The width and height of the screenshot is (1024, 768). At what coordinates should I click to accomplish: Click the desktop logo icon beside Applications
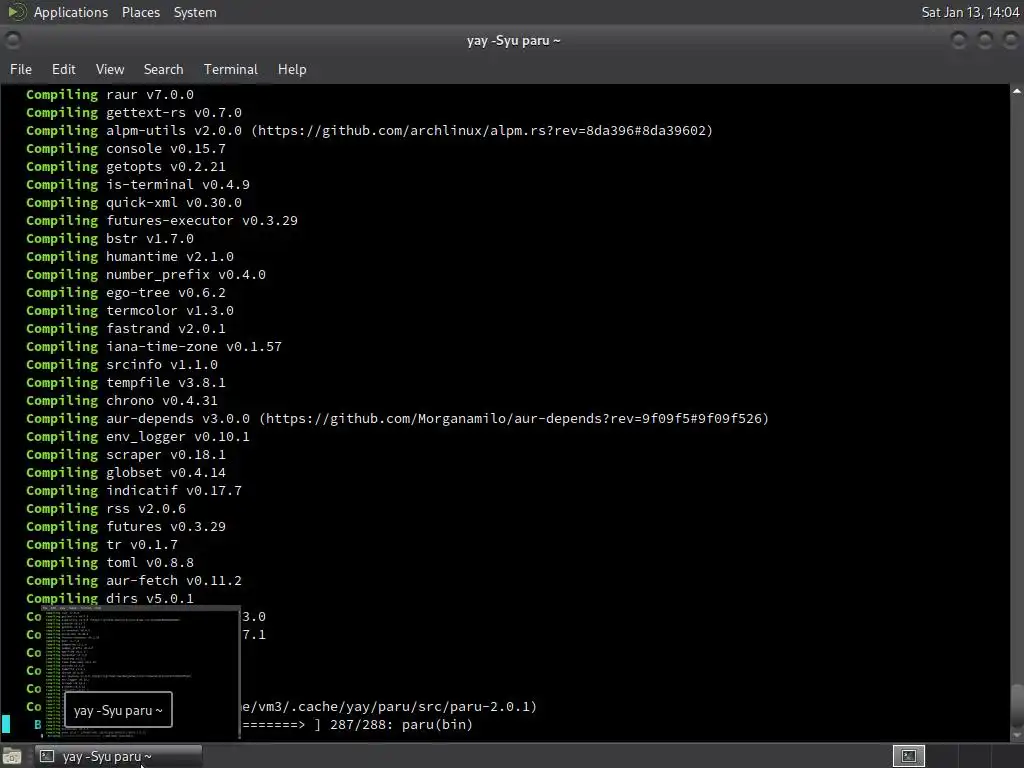pyautogui.click(x=16, y=12)
